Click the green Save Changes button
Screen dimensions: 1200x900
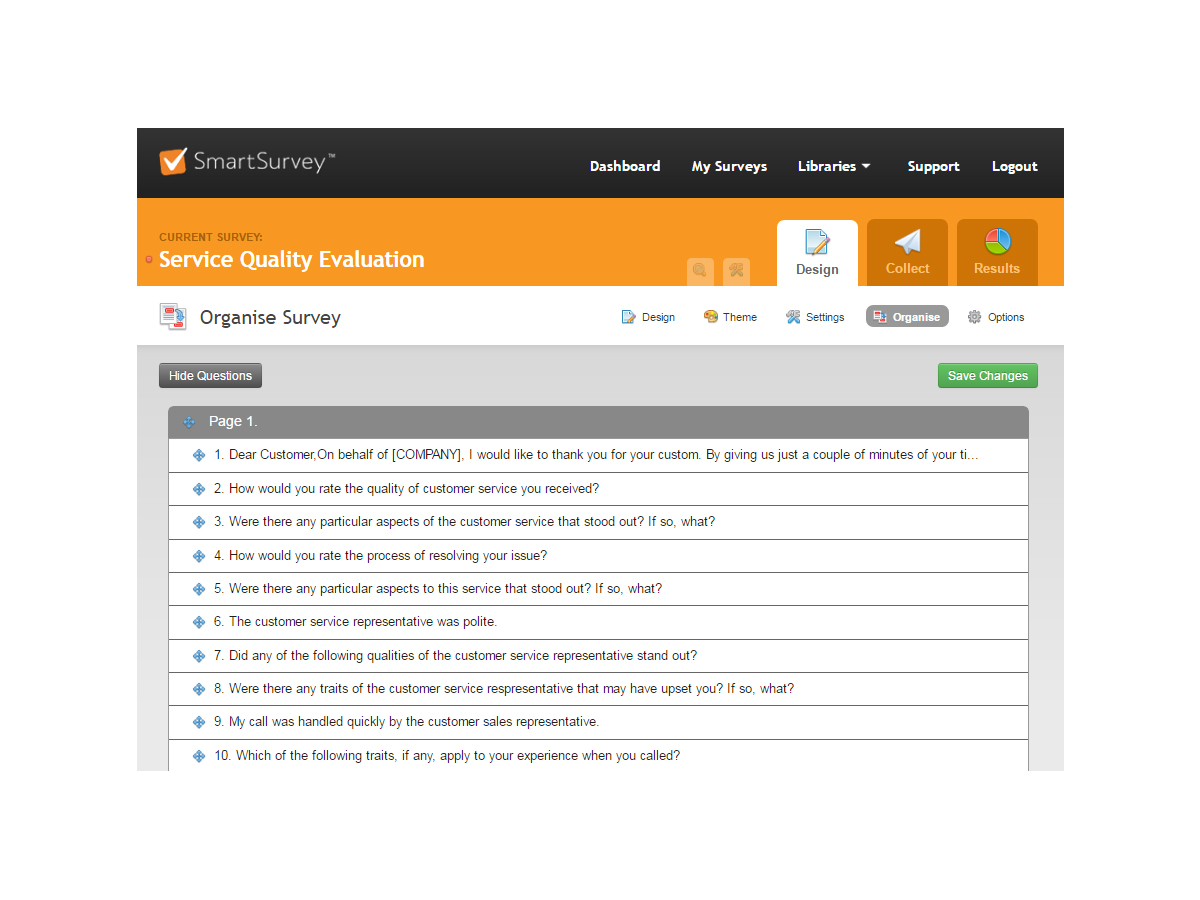click(x=987, y=376)
